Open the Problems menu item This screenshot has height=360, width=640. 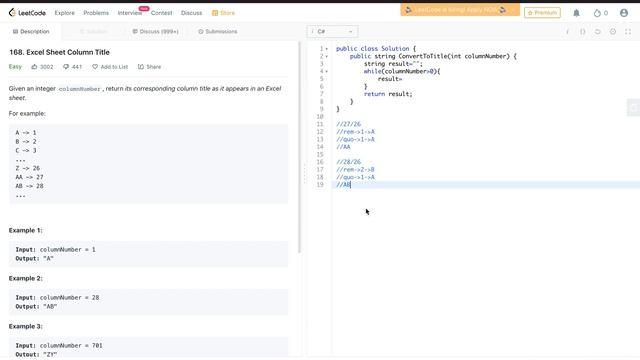pyautogui.click(x=96, y=13)
